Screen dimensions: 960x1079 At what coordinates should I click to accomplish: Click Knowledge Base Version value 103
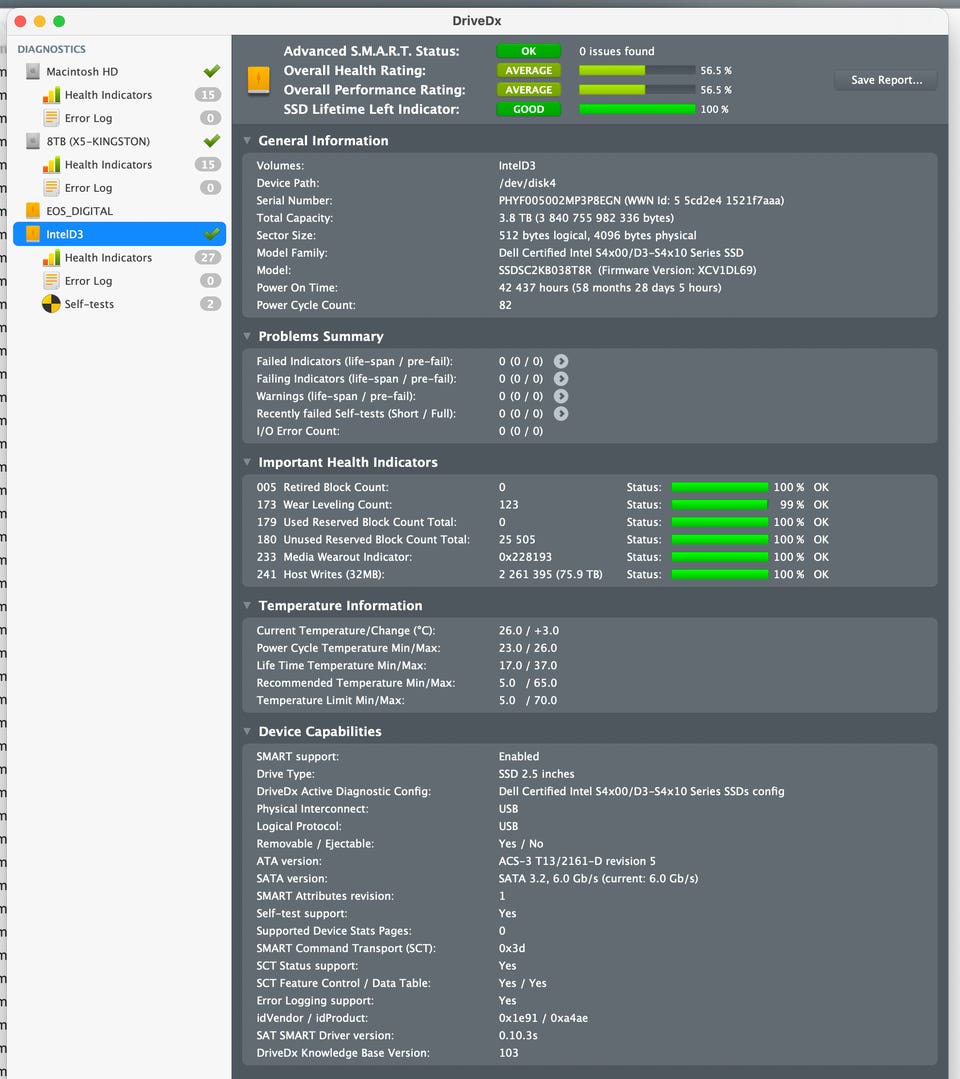pos(509,1053)
